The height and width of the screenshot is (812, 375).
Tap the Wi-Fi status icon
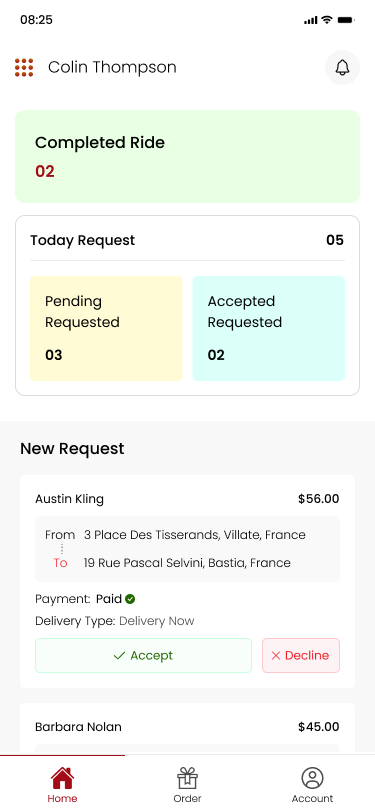(x=326, y=20)
